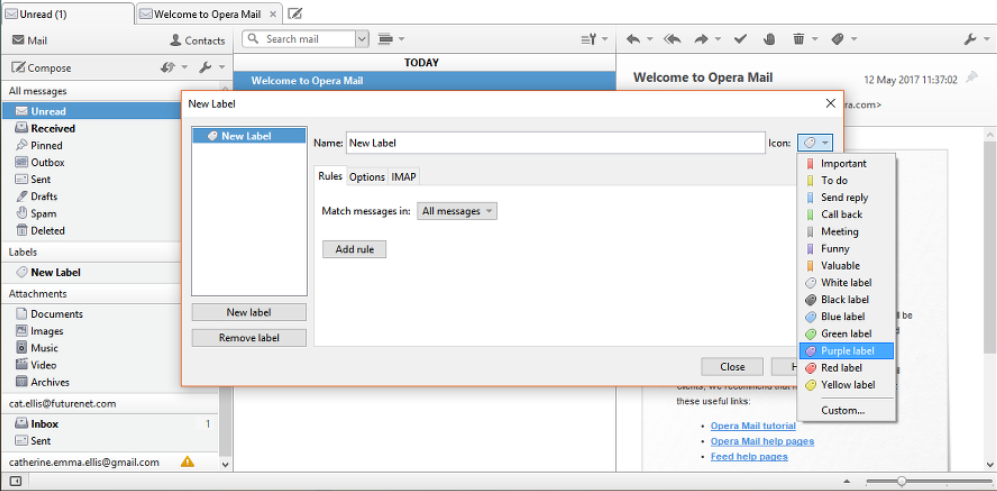Click the compose new tab pencil icon
Viewport: 997px width, 491px height.
tap(294, 13)
